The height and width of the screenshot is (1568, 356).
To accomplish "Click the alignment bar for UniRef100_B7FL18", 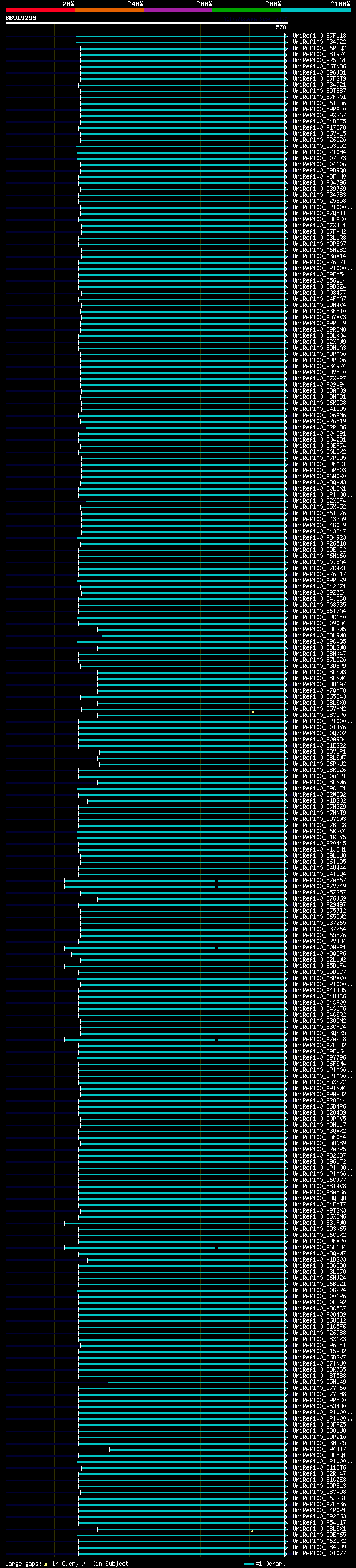I will click(181, 36).
